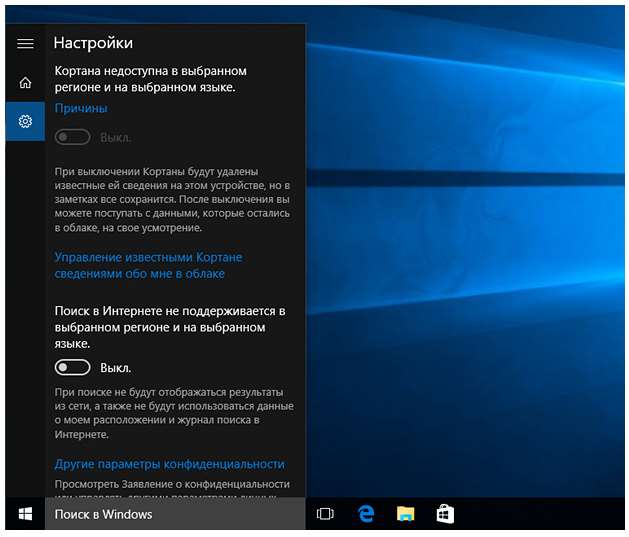
Task: Open Windows Store from taskbar
Action: [445, 514]
